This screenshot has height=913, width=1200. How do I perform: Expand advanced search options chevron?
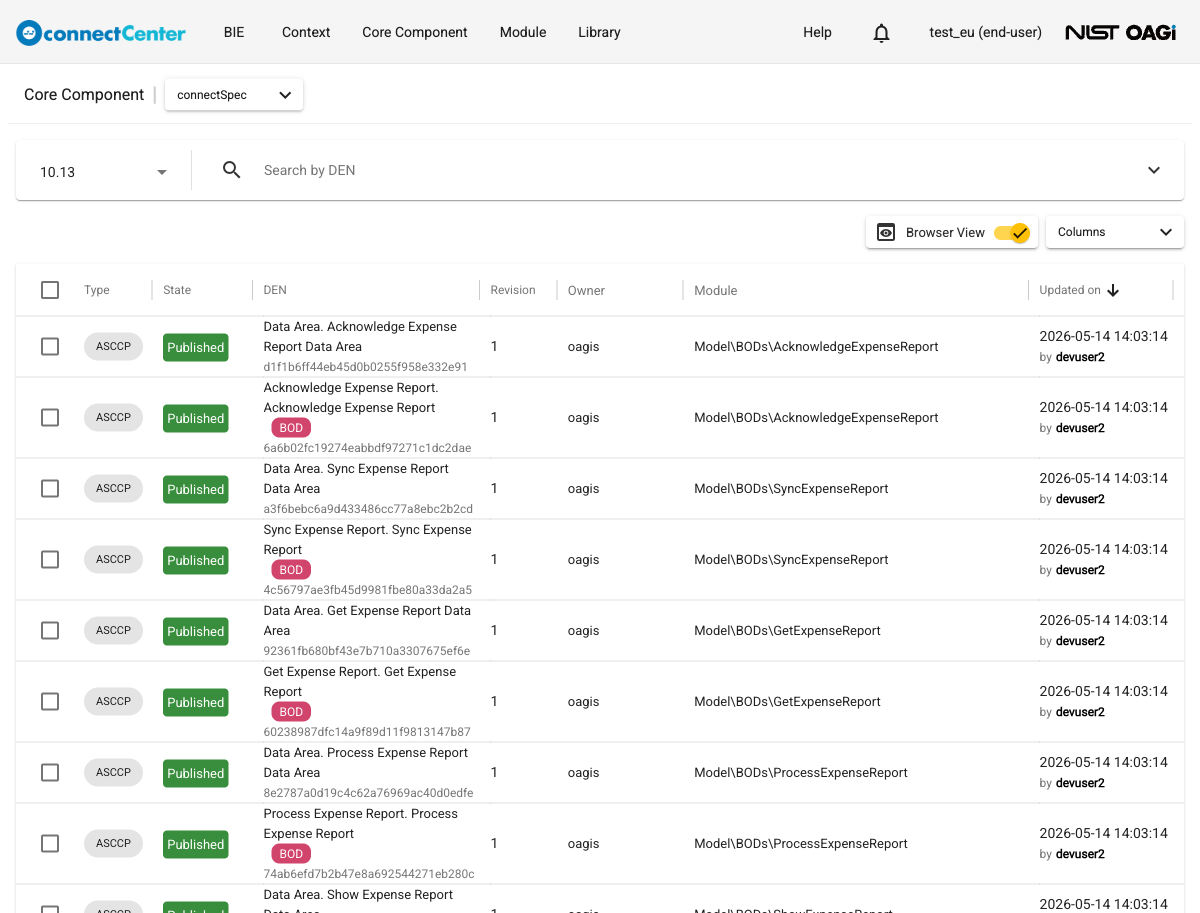point(1154,170)
